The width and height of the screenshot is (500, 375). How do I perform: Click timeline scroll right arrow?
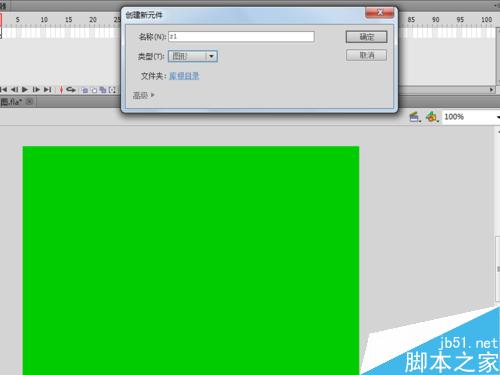(x=491, y=90)
